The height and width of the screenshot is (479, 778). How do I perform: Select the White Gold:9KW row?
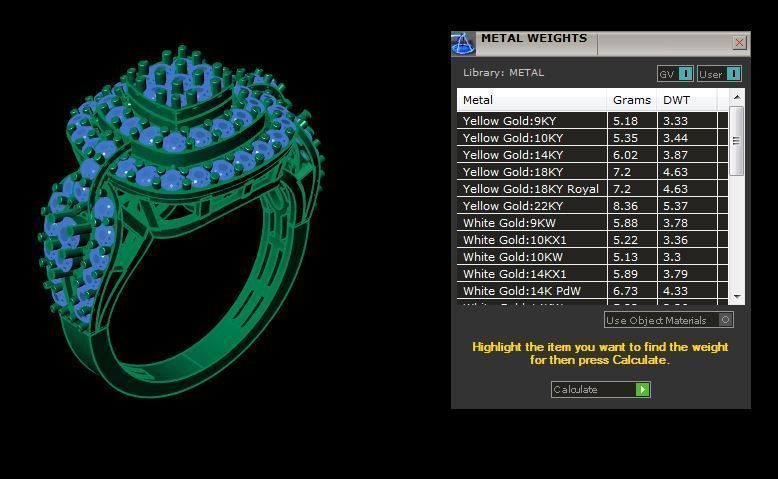[592, 223]
